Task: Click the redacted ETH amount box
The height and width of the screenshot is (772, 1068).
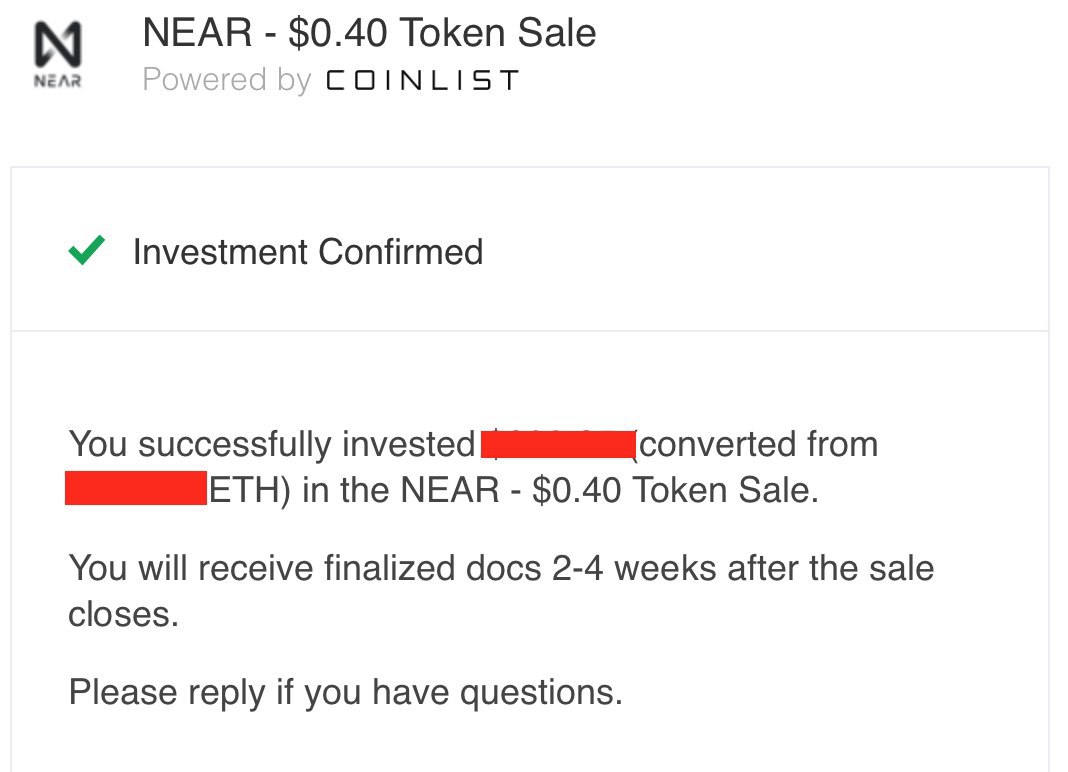Action: pos(136,489)
